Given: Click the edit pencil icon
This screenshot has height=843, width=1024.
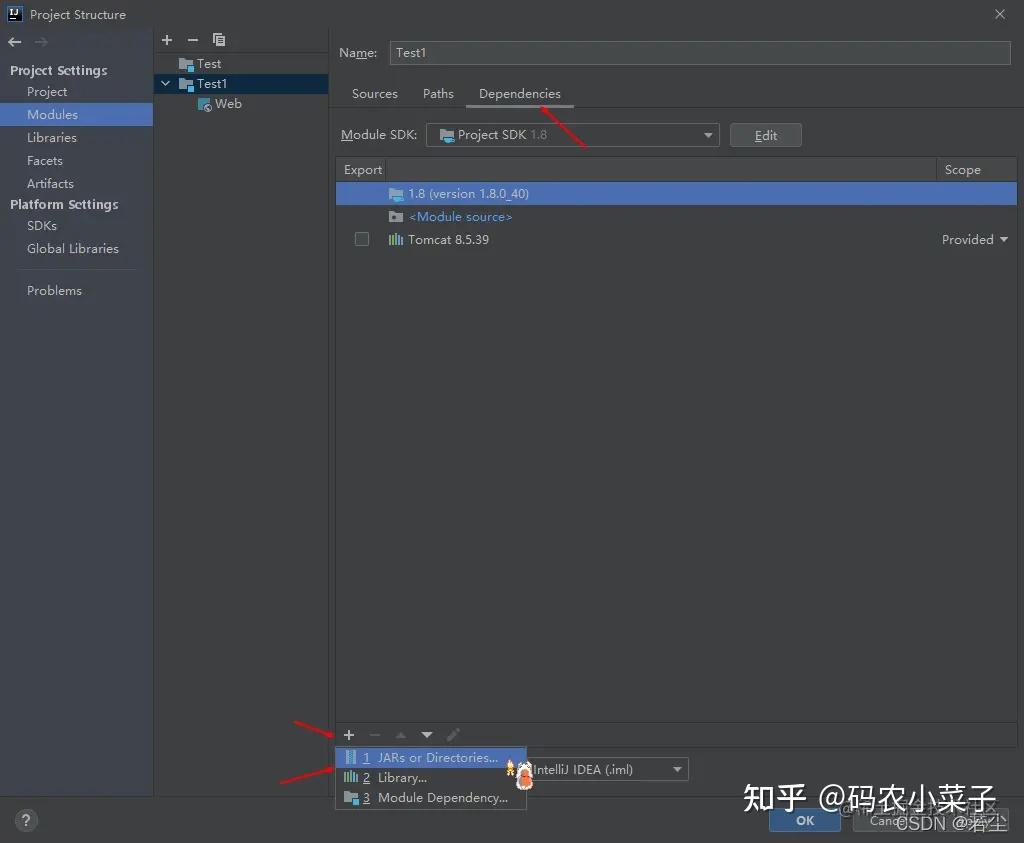Looking at the screenshot, I should pyautogui.click(x=453, y=735).
